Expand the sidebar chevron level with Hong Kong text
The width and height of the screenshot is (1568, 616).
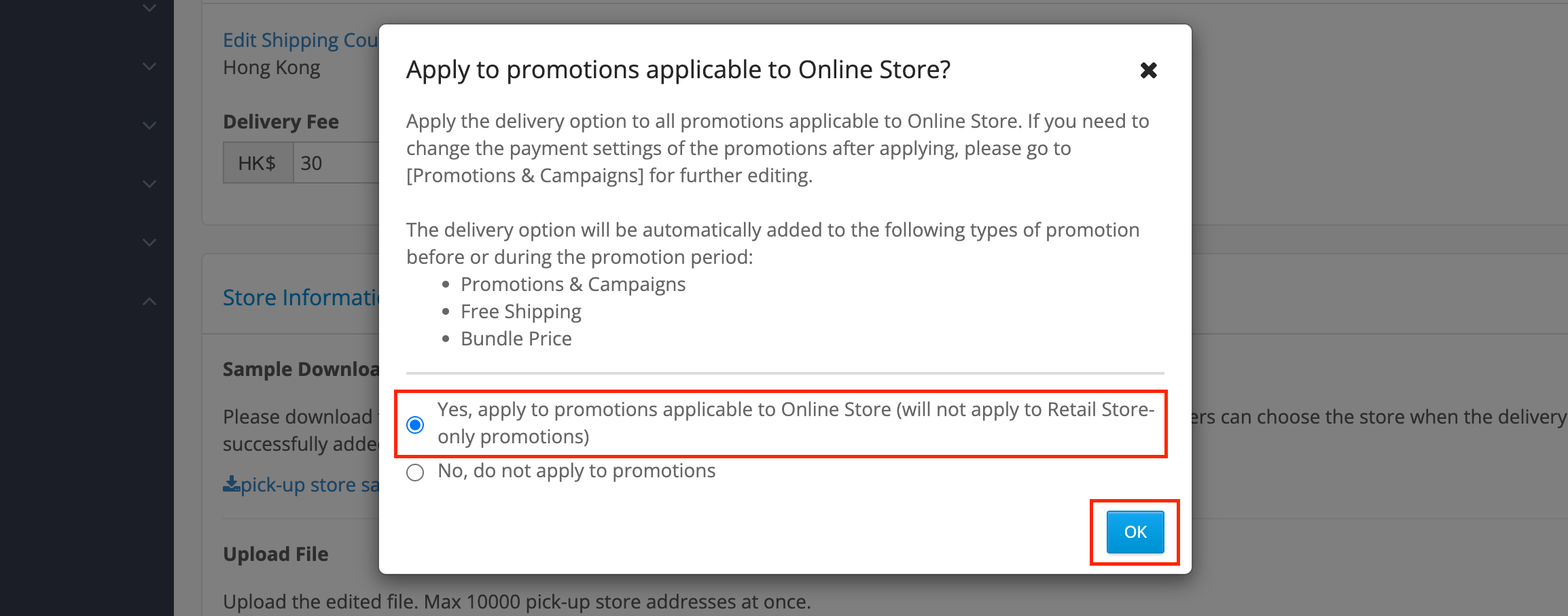coord(149,67)
